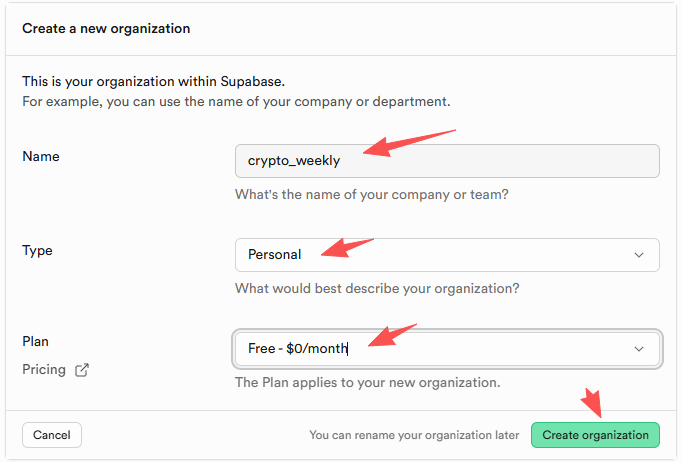The width and height of the screenshot is (682, 462).
Task: Click the 'name of your company or team' hint
Action: (371, 194)
